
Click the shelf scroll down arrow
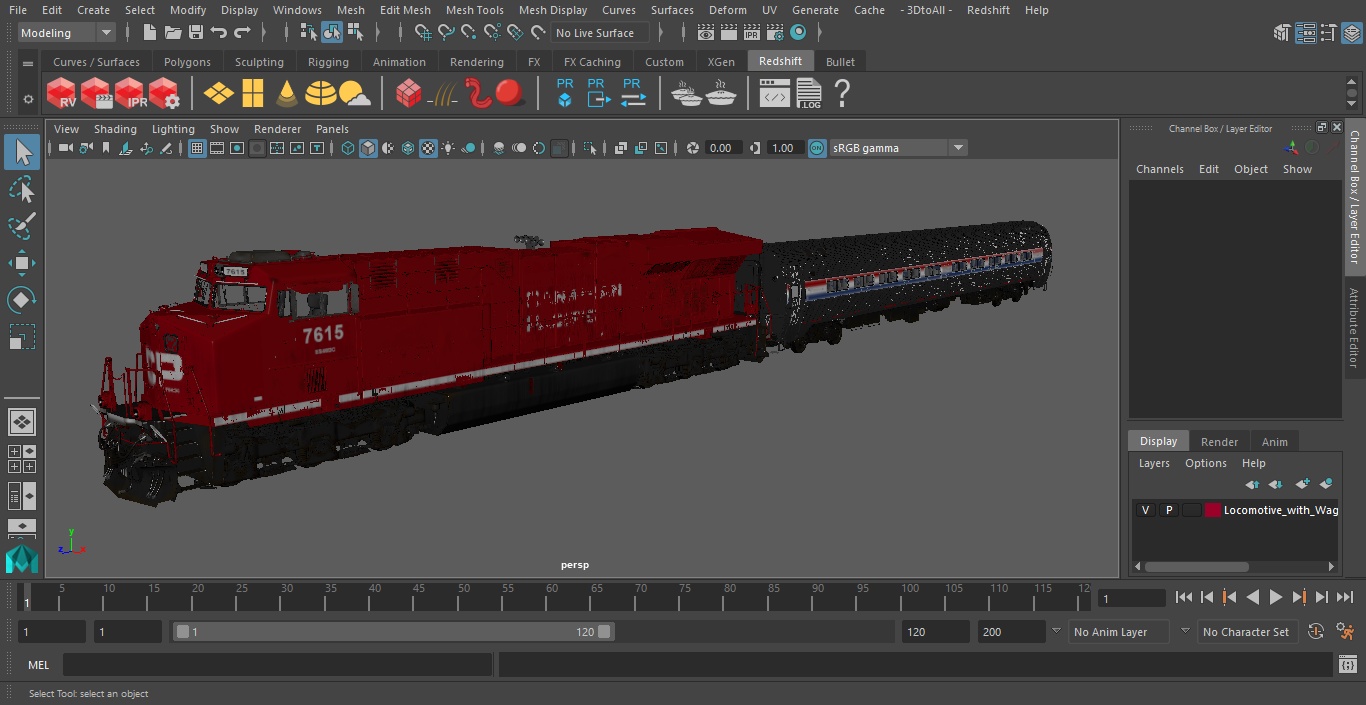1352,104
